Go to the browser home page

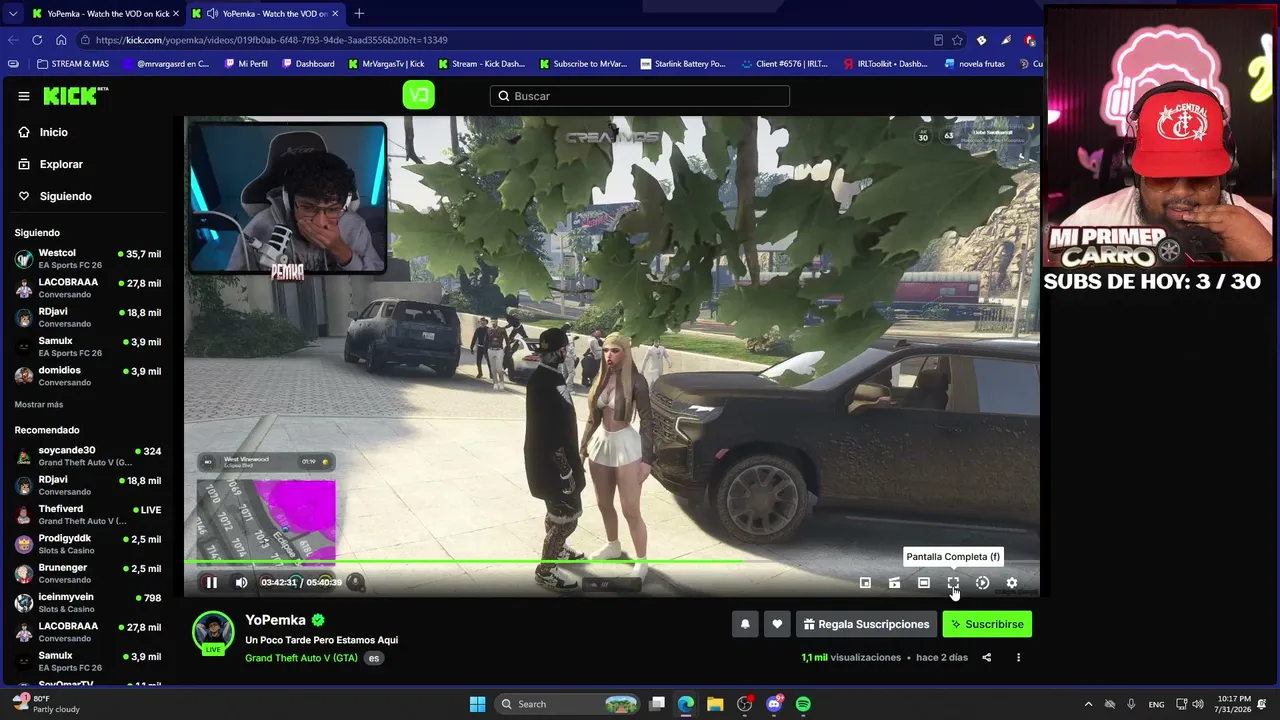coord(61,40)
